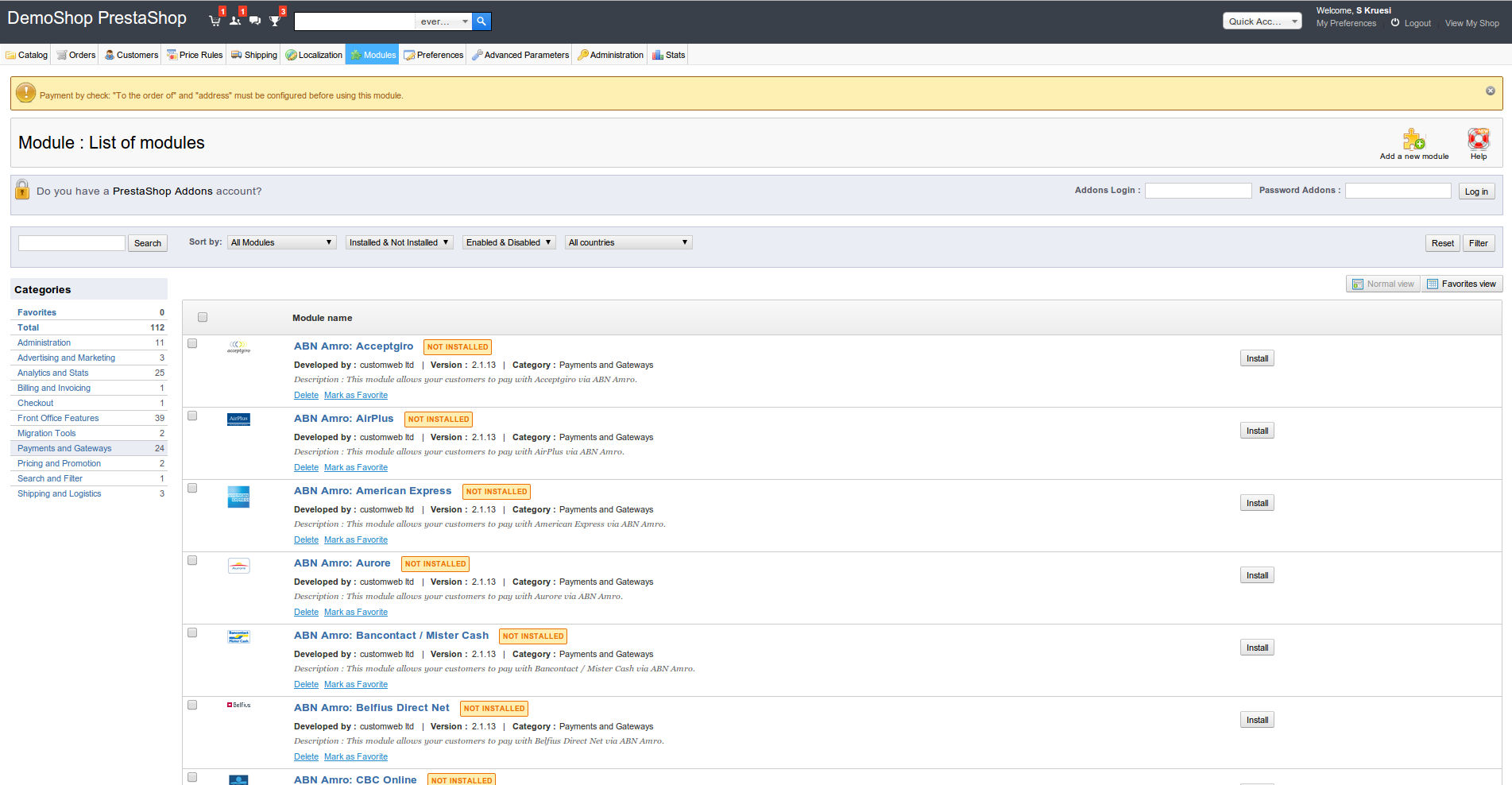
Task: Install the ABN Amro: Acceptgiro module
Action: (x=1257, y=358)
